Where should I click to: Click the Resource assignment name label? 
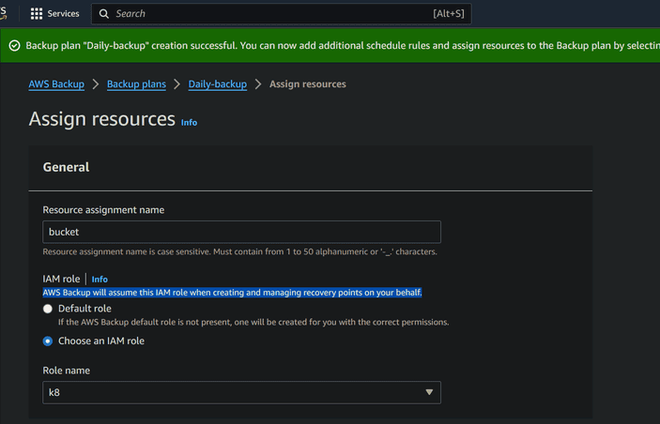[x=104, y=210]
